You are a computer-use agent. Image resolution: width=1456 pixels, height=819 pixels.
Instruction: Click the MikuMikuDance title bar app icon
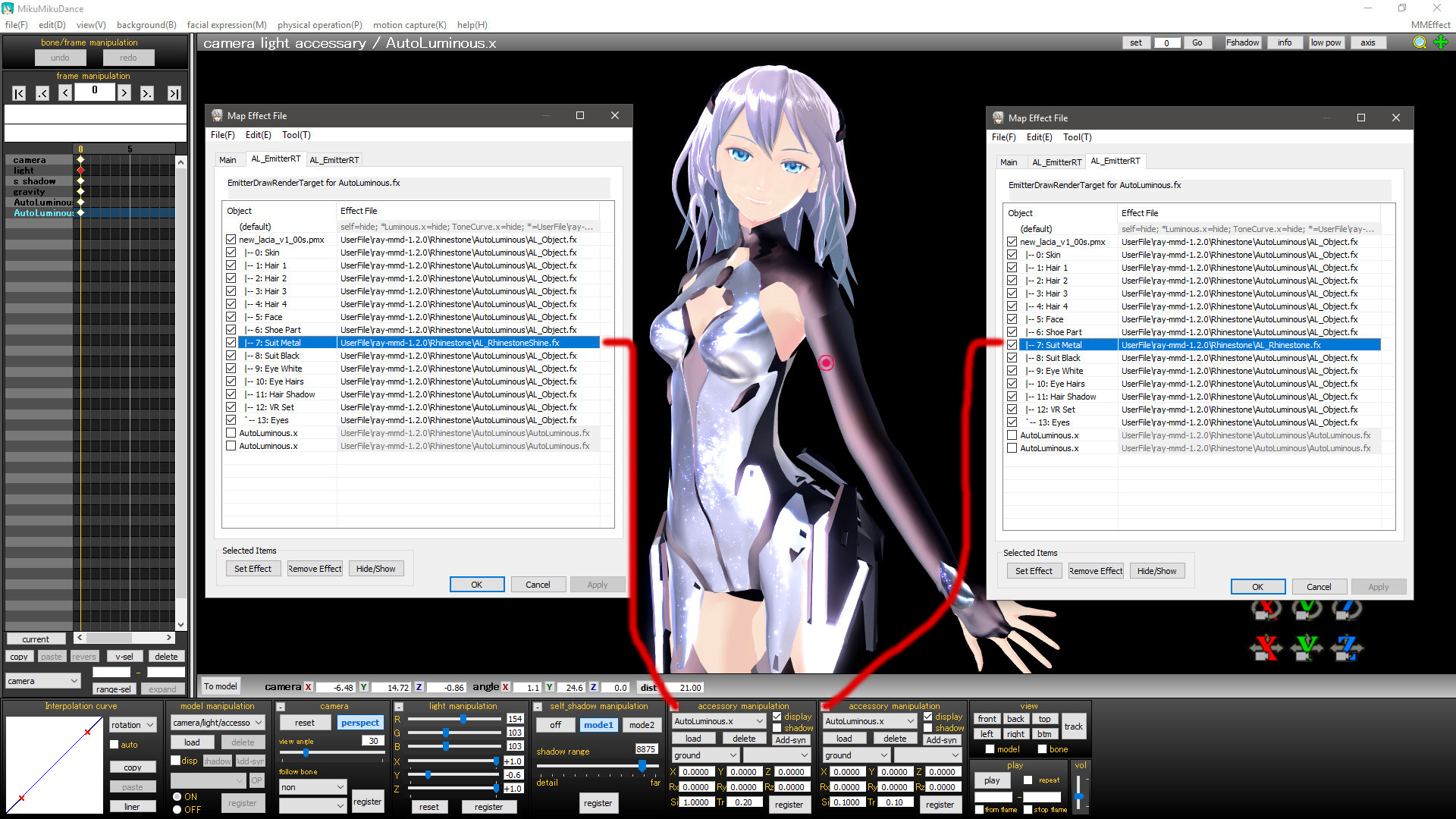[8, 8]
